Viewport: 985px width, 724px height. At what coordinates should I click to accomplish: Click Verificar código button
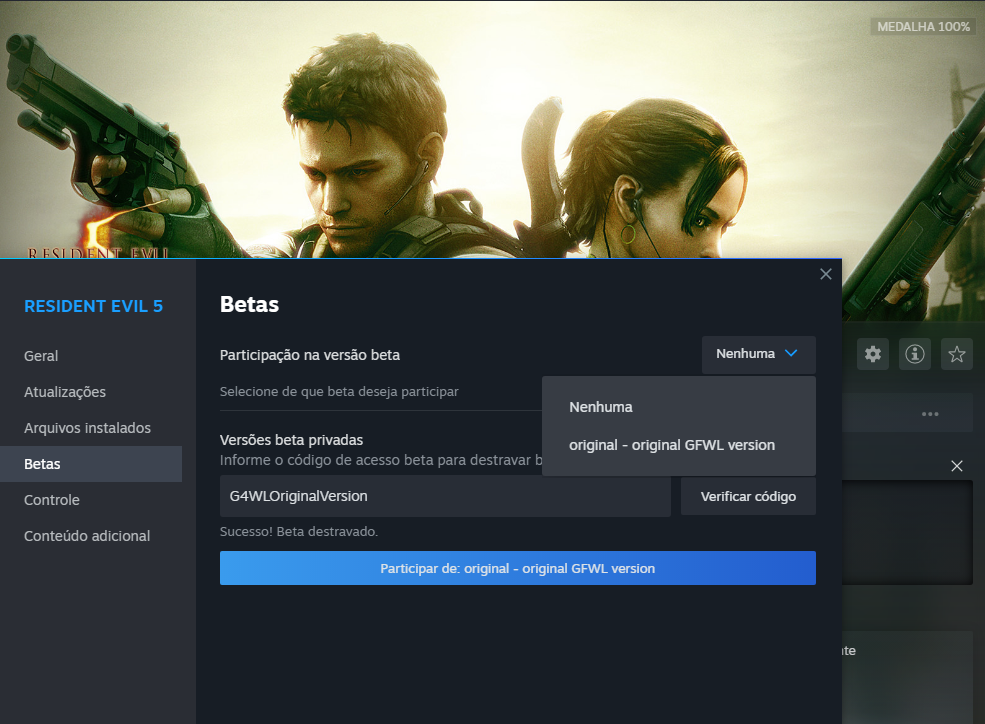748,496
